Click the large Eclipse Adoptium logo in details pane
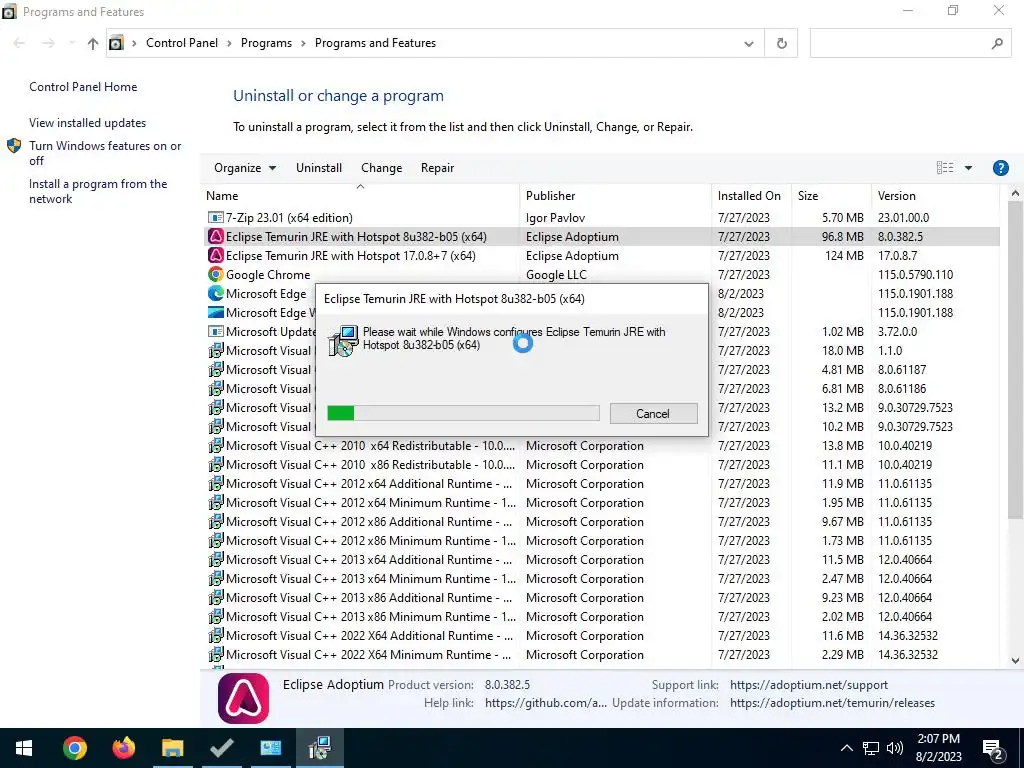 (x=243, y=698)
